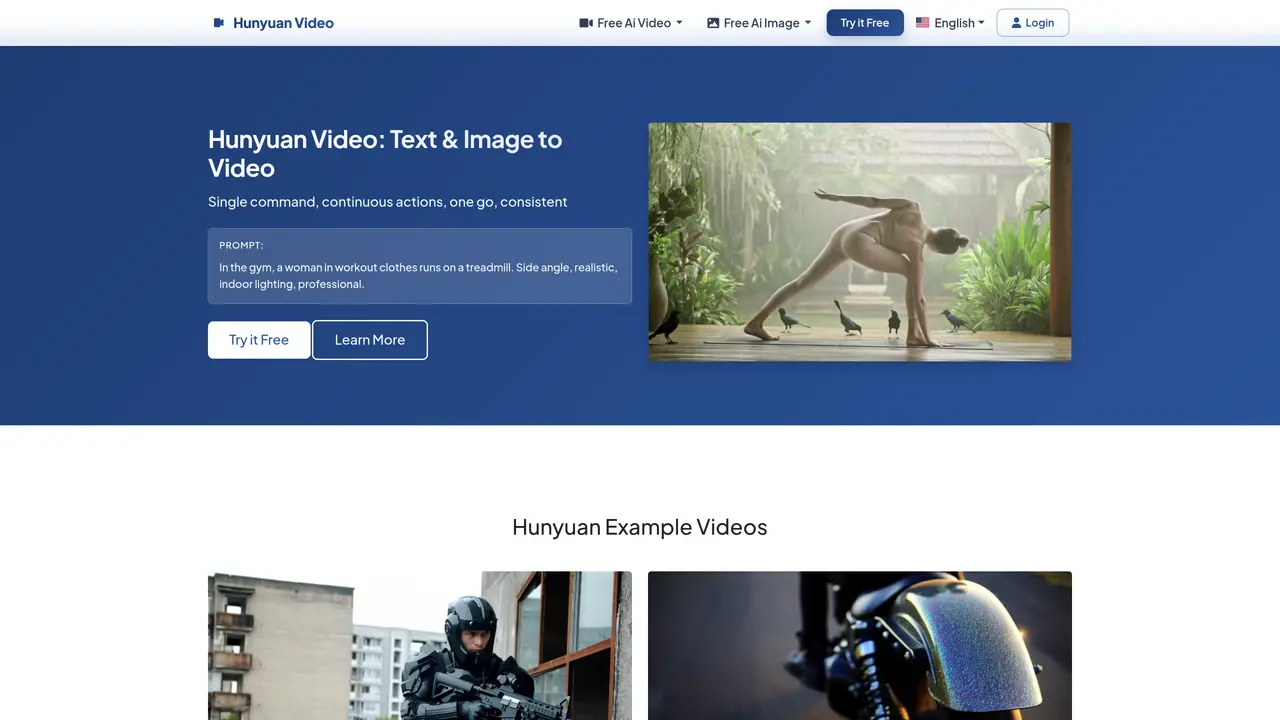Viewport: 1280px width, 720px height.
Task: Click the yoga woman hero video preview
Action: [x=860, y=242]
